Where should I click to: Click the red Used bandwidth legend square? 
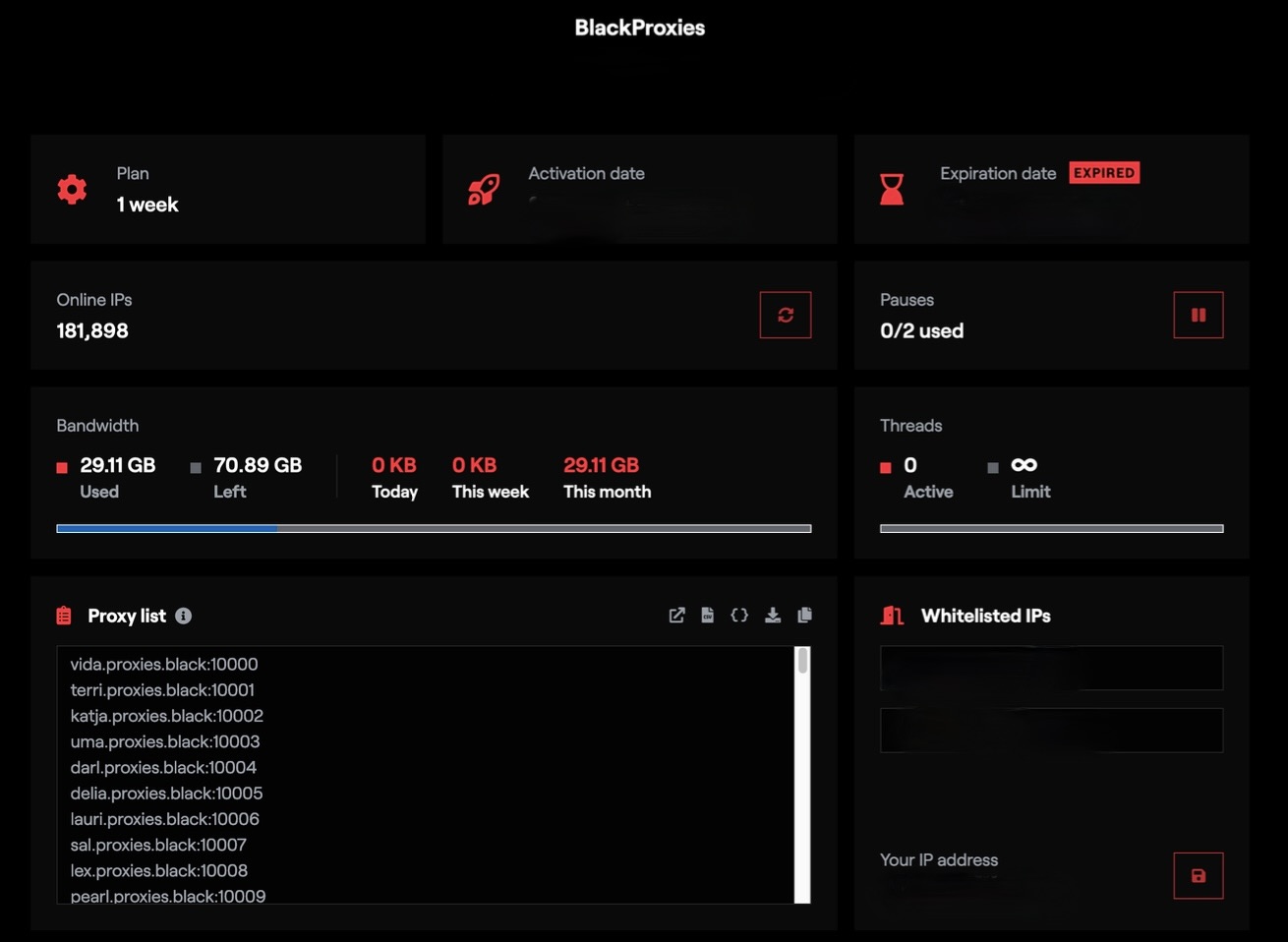coord(60,465)
